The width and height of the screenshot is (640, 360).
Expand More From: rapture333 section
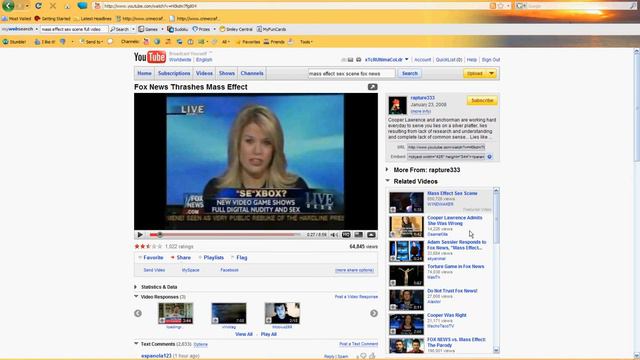tap(387, 169)
